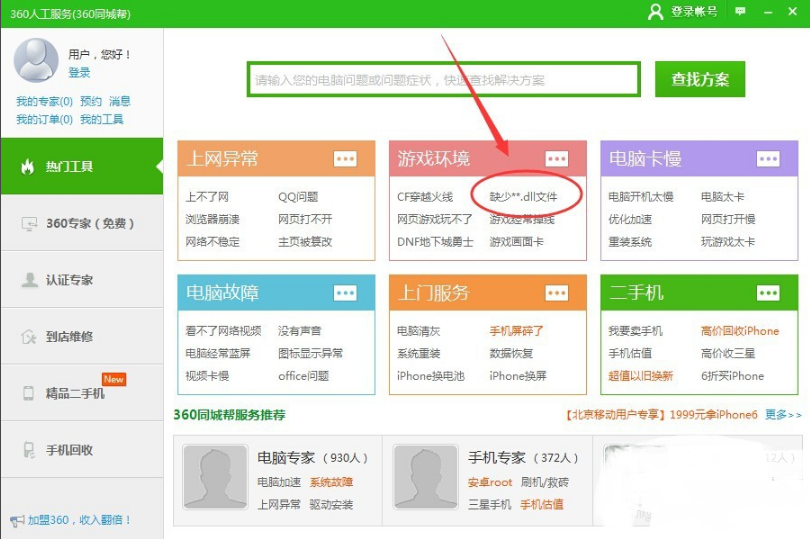This screenshot has width=810, height=539.
Task: Select DNF地下城勇士 item
Action: coord(435,242)
